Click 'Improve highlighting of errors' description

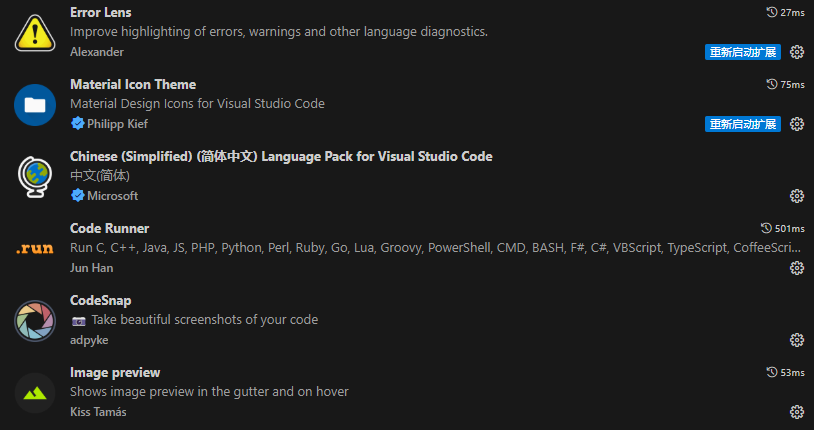click(279, 32)
